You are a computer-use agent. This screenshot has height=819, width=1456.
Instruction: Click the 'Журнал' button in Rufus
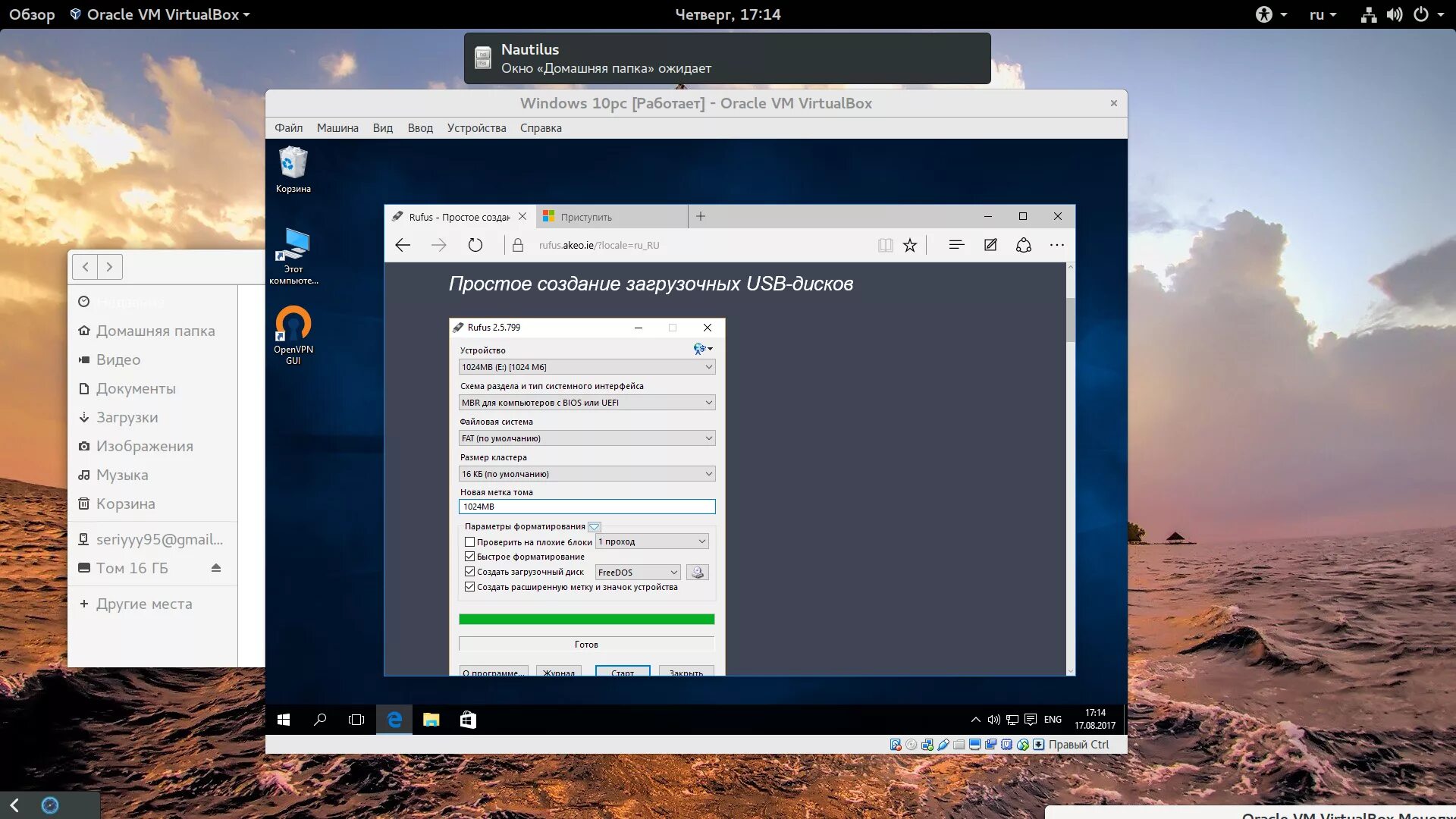(x=559, y=671)
